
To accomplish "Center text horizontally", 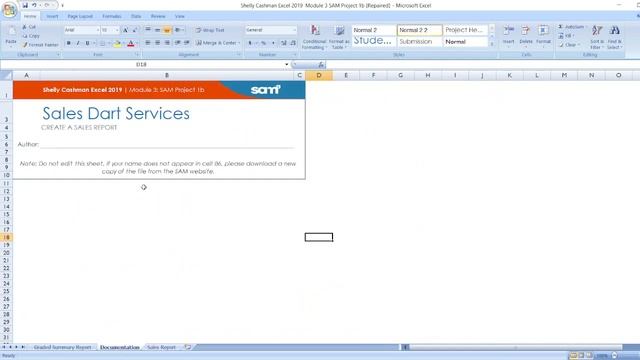I will click(x=157, y=43).
